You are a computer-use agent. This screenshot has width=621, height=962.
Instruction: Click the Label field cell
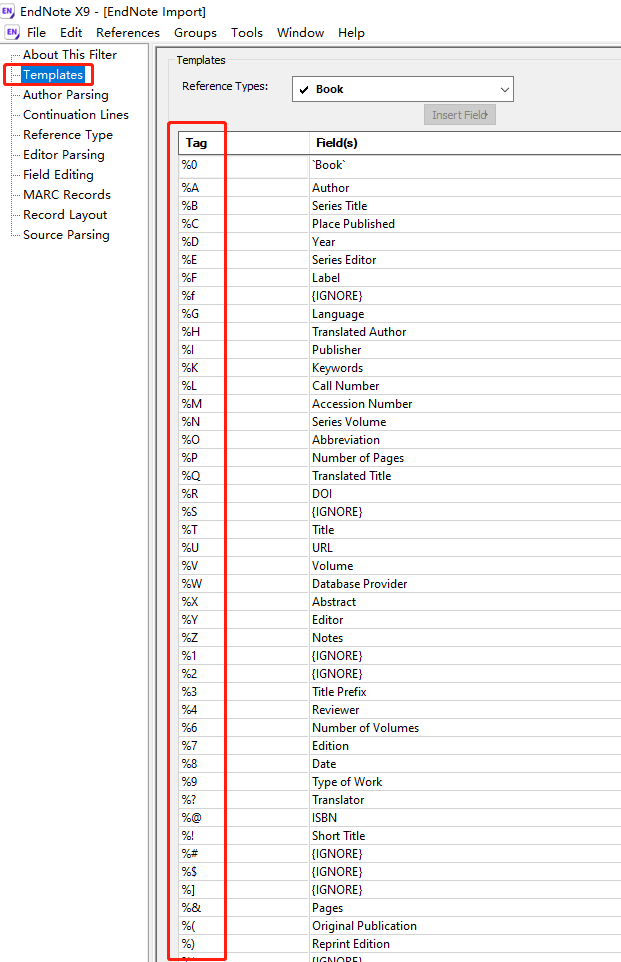(x=465, y=278)
